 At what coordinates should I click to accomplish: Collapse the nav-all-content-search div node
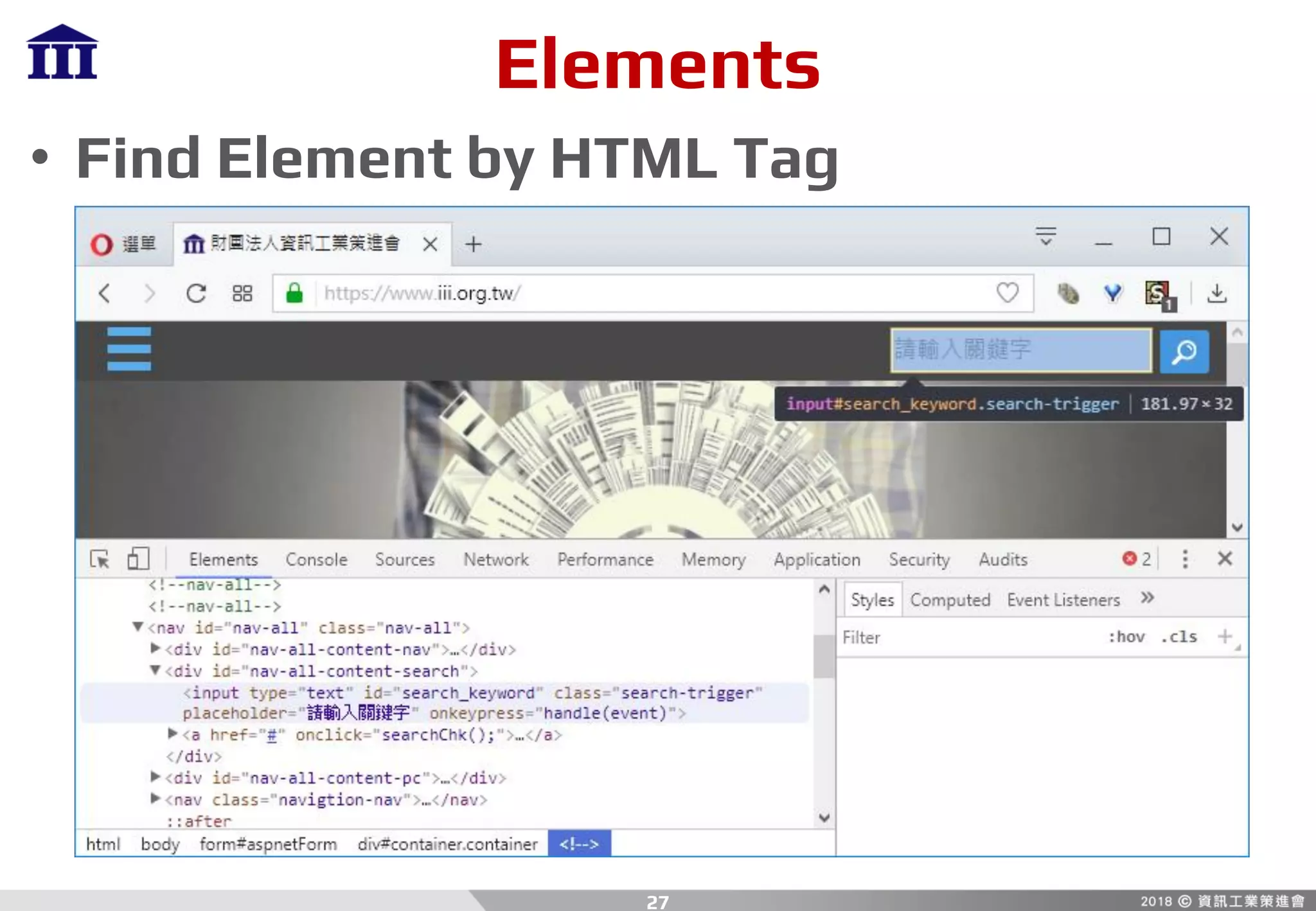(155, 671)
